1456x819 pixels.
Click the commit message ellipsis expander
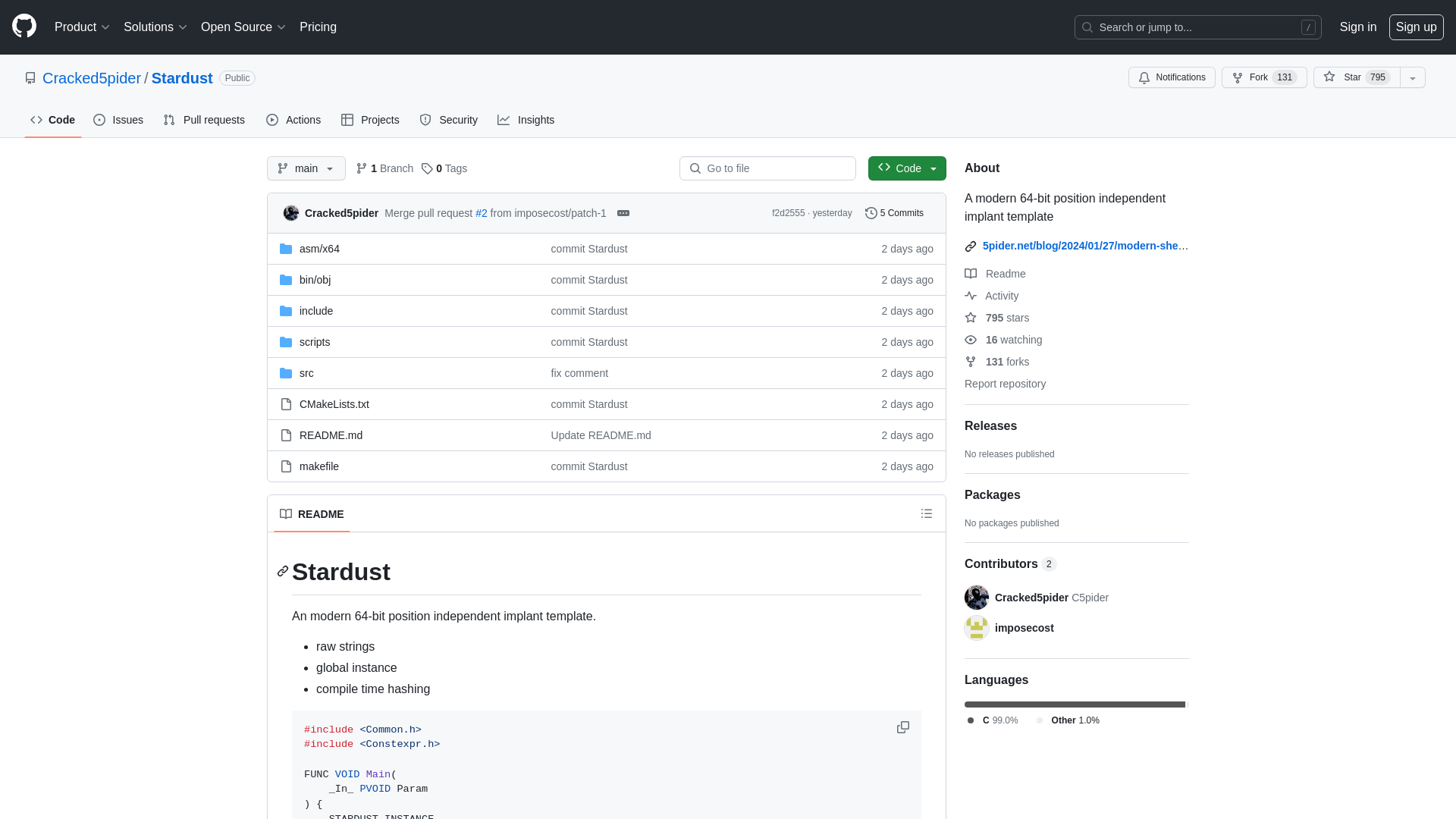click(623, 213)
